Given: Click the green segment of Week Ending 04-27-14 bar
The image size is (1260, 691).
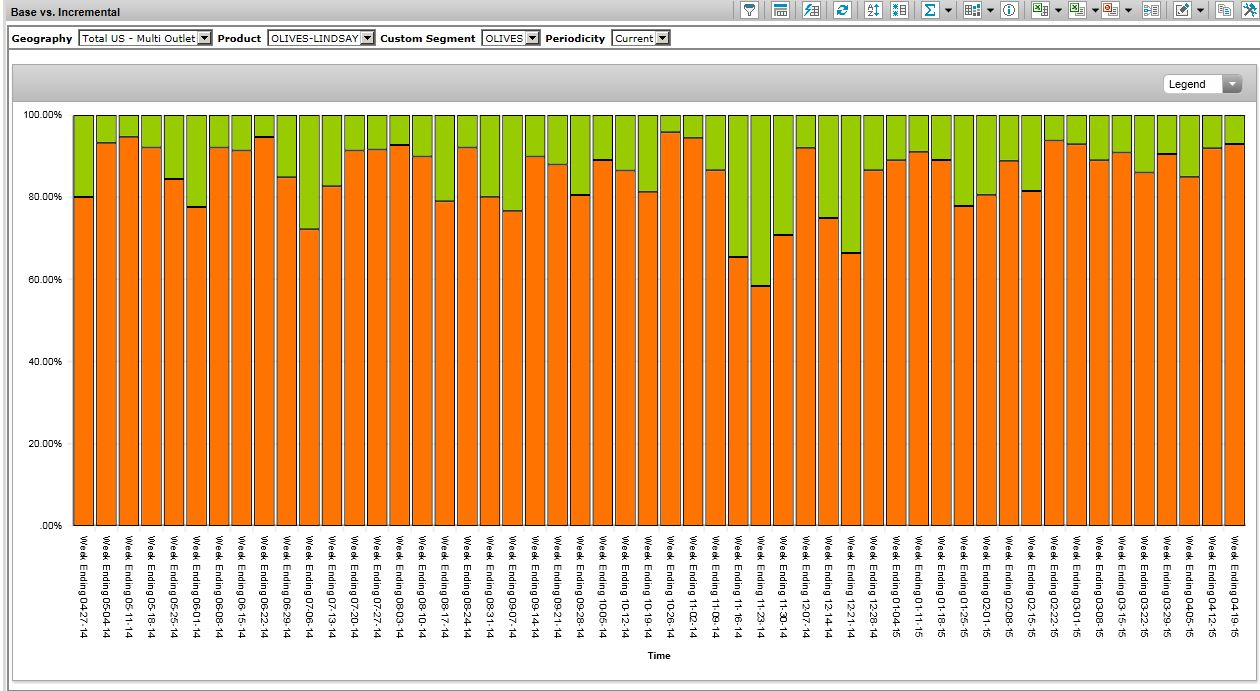Looking at the screenshot, I should 84,155.
